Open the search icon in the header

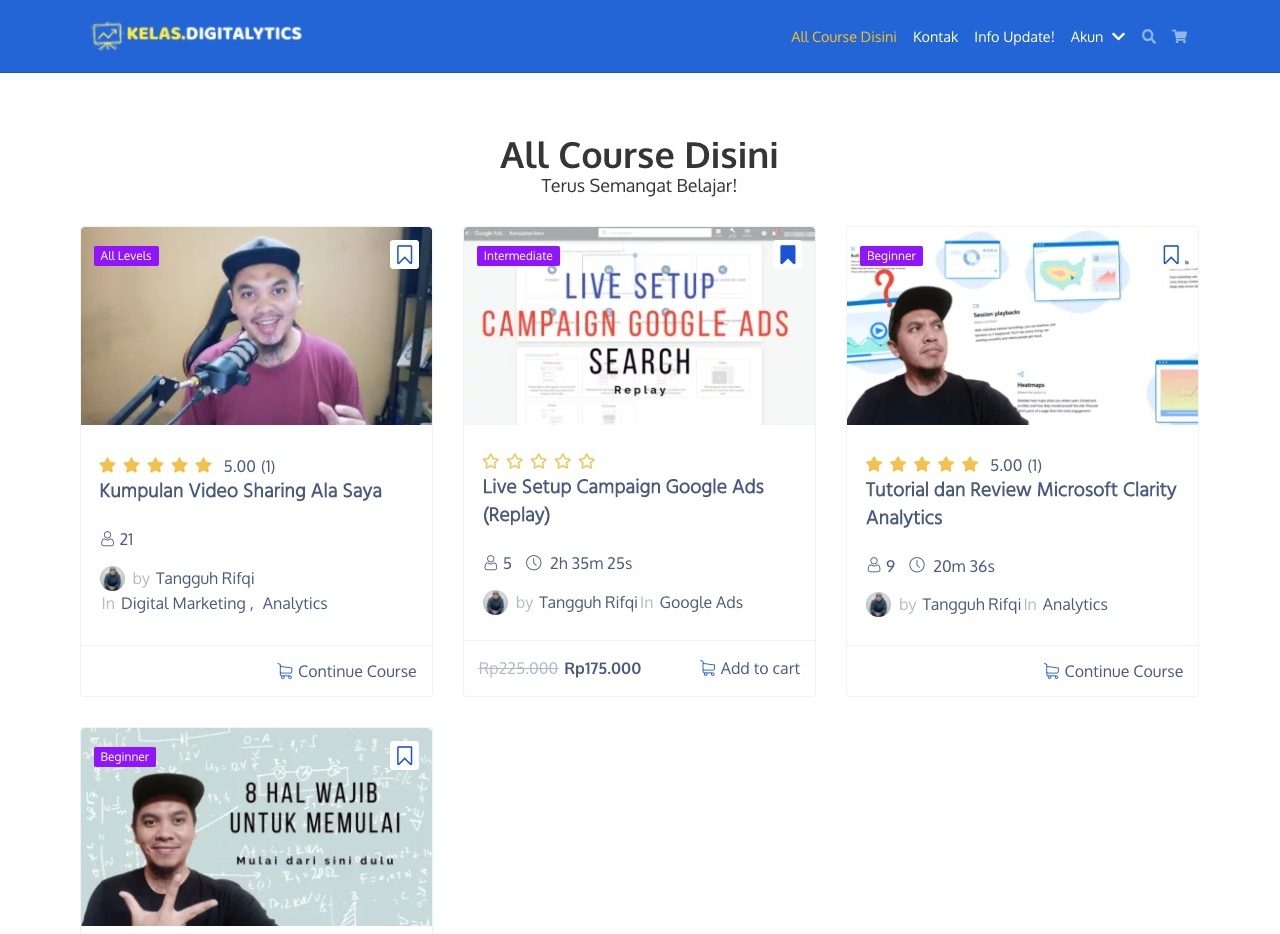pos(1149,37)
